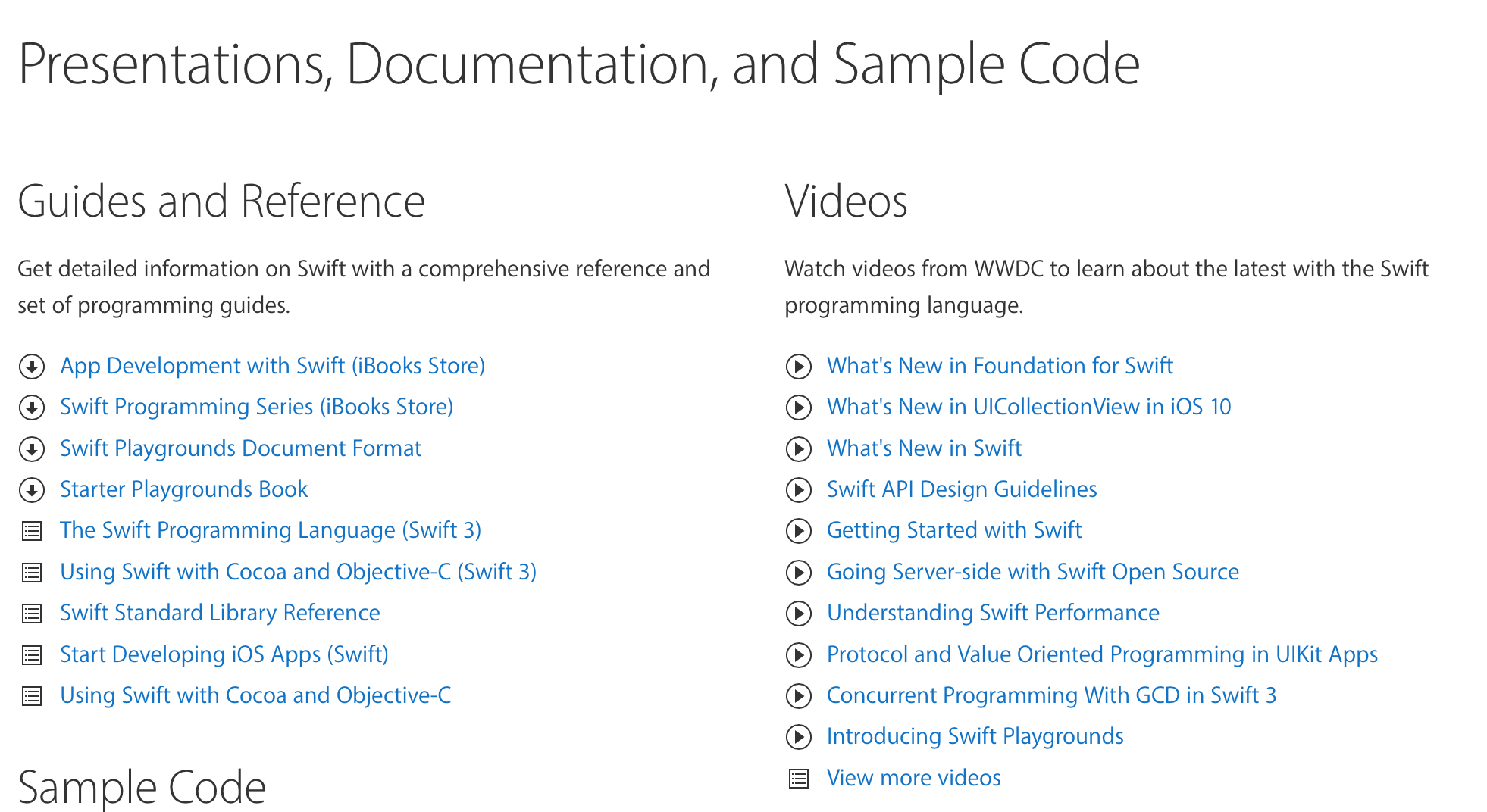Watch Concurrent Programming With GCD in Swift 3
Viewport: 1487px width, 812px height.
tap(1051, 695)
